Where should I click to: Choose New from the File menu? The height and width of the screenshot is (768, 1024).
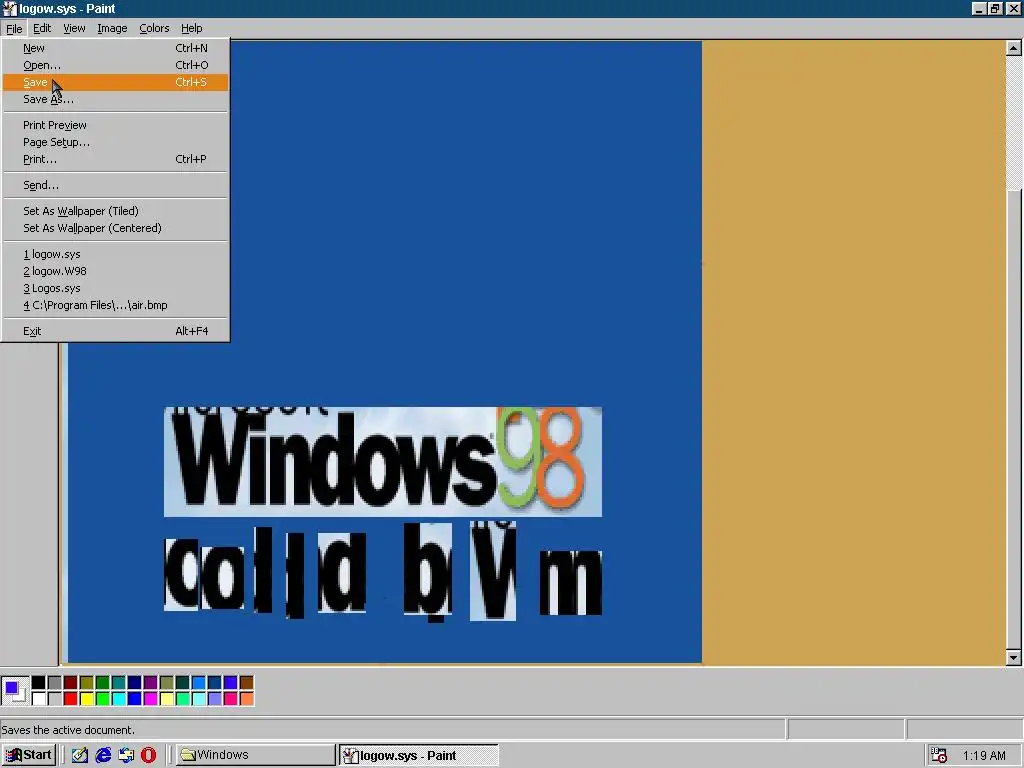click(x=116, y=48)
